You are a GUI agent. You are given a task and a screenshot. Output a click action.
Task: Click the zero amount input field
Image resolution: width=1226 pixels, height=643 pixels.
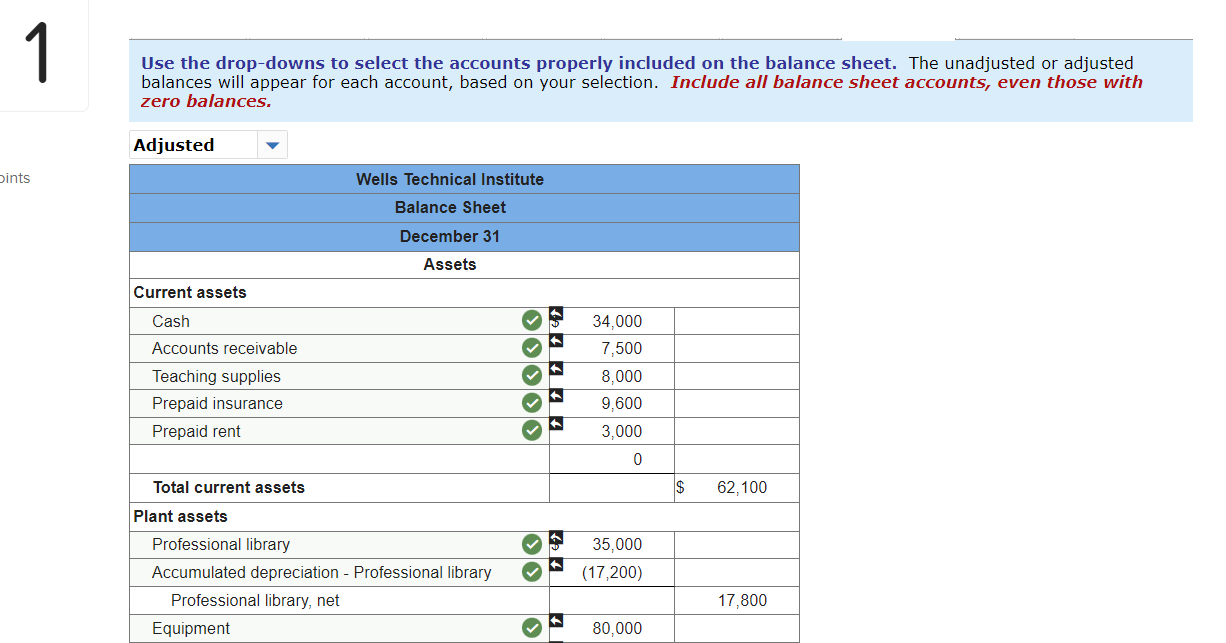(x=611, y=458)
